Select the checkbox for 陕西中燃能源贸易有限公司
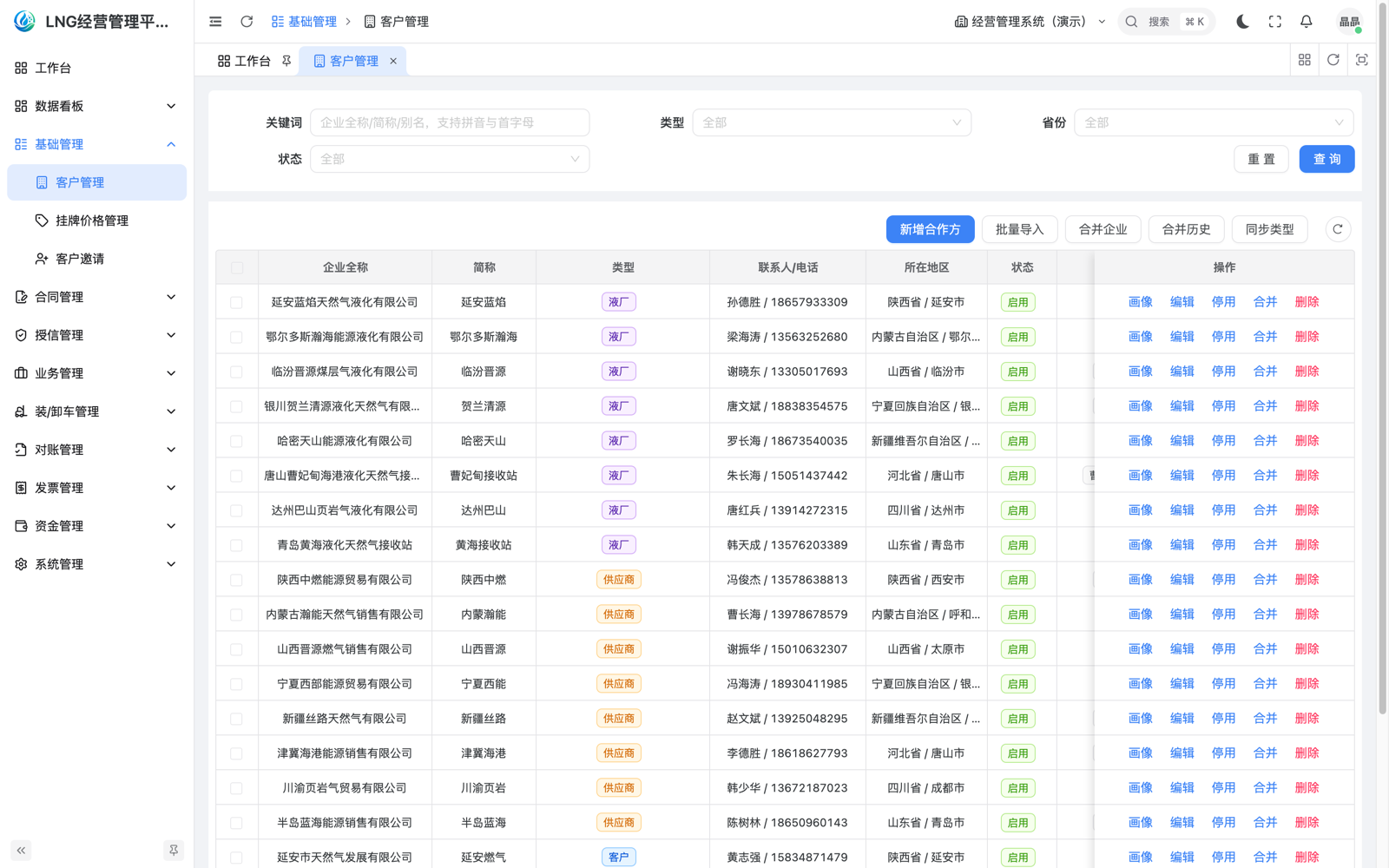 [236, 581]
